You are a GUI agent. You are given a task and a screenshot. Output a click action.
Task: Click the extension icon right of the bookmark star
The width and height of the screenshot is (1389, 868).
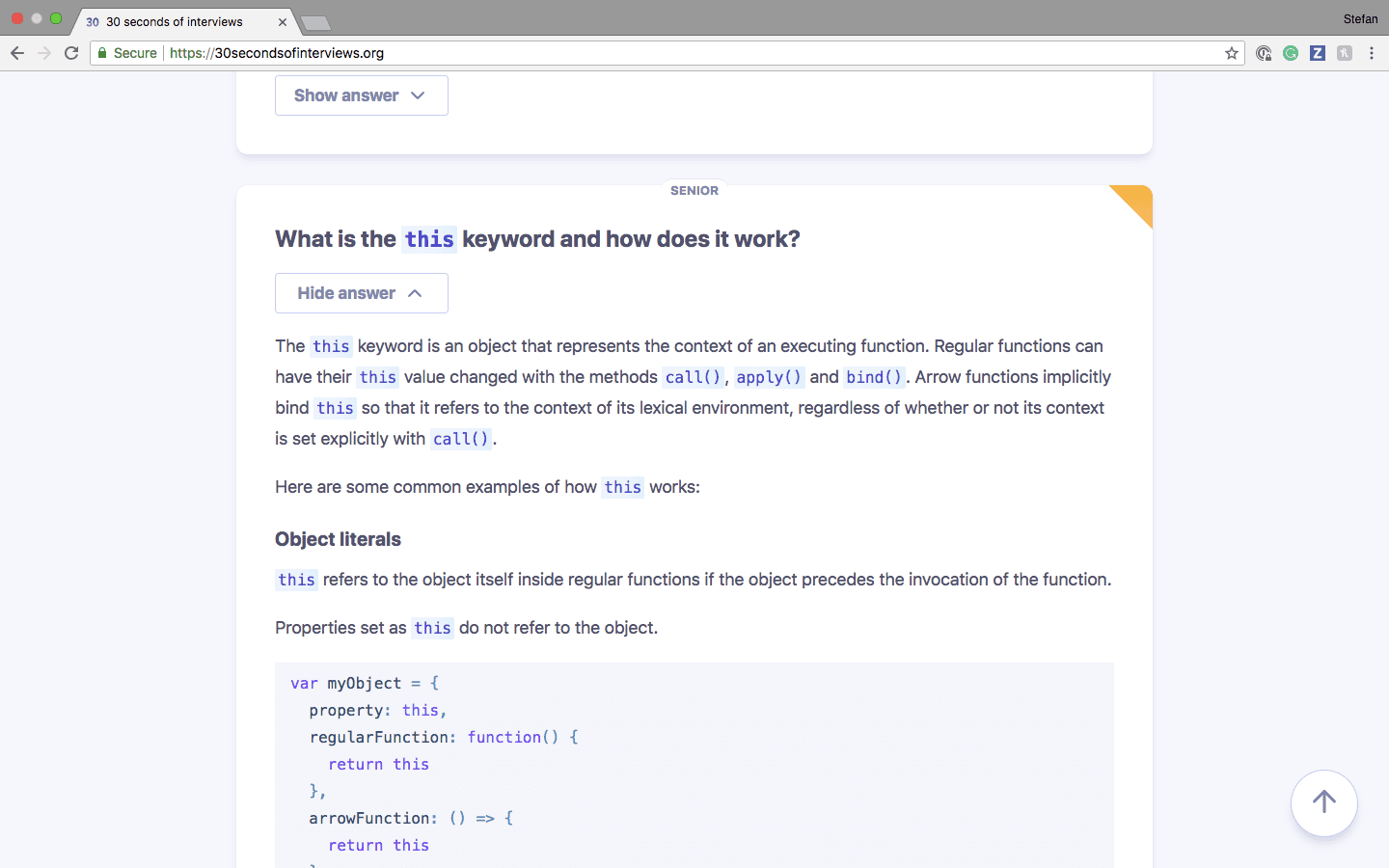[1264, 53]
